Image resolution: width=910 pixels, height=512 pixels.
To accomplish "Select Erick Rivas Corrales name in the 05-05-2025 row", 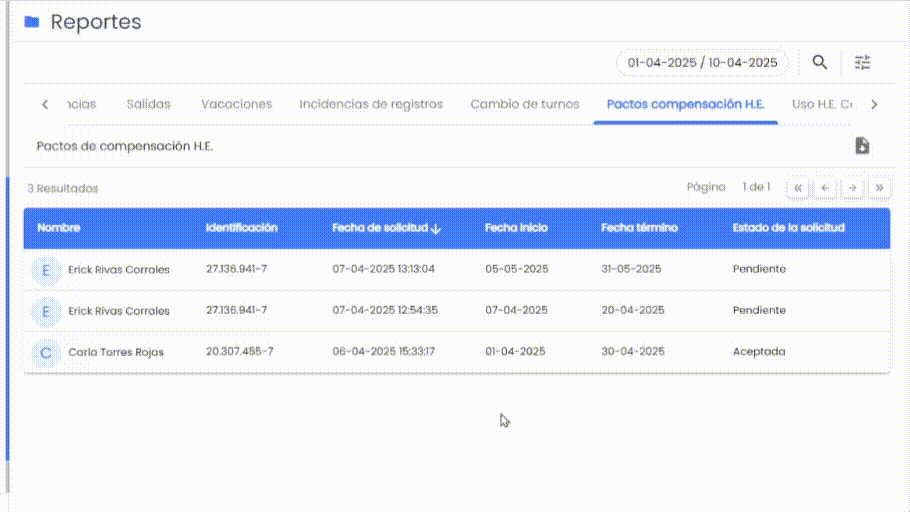I will 119,269.
